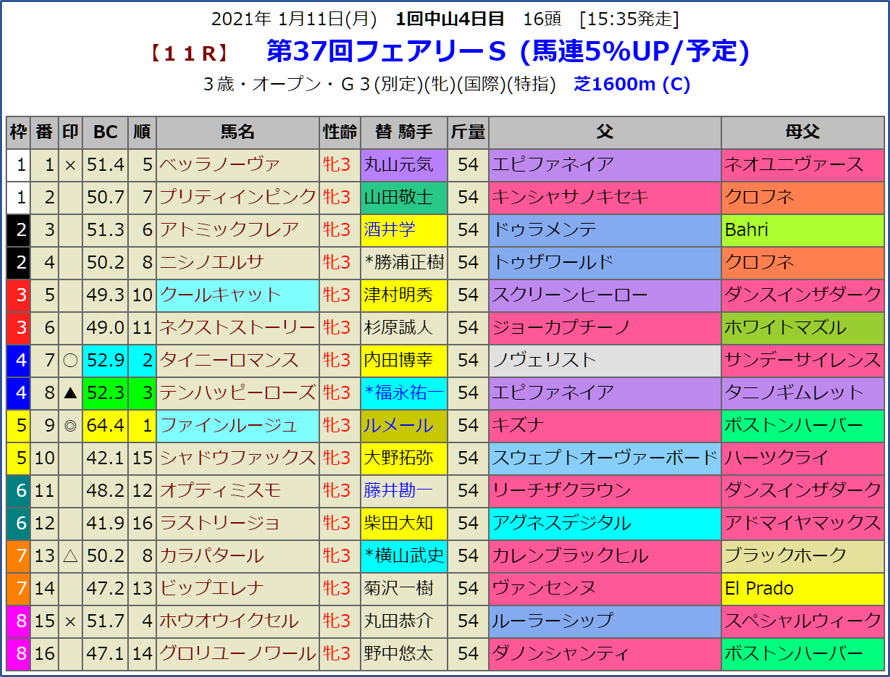Click the 芝1600m (C) course text
The image size is (890, 677).
tap(632, 84)
